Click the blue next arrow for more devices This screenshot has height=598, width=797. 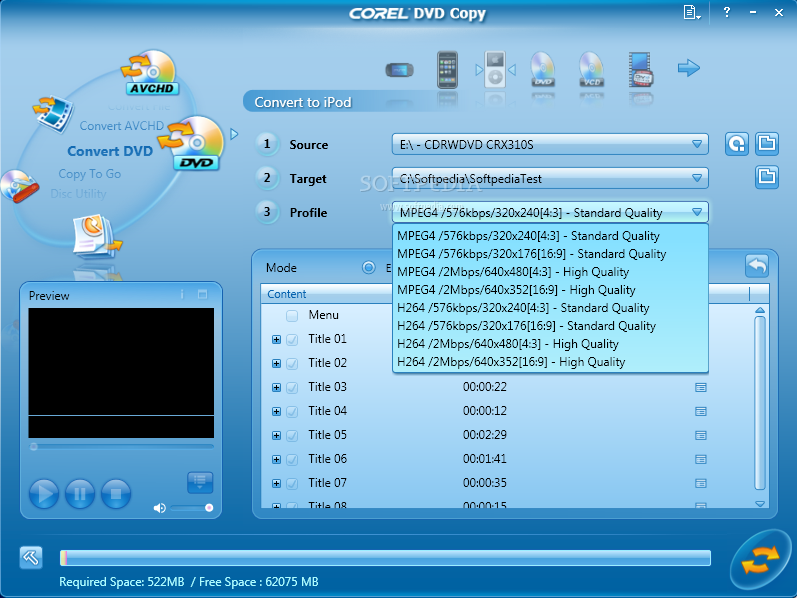point(689,68)
